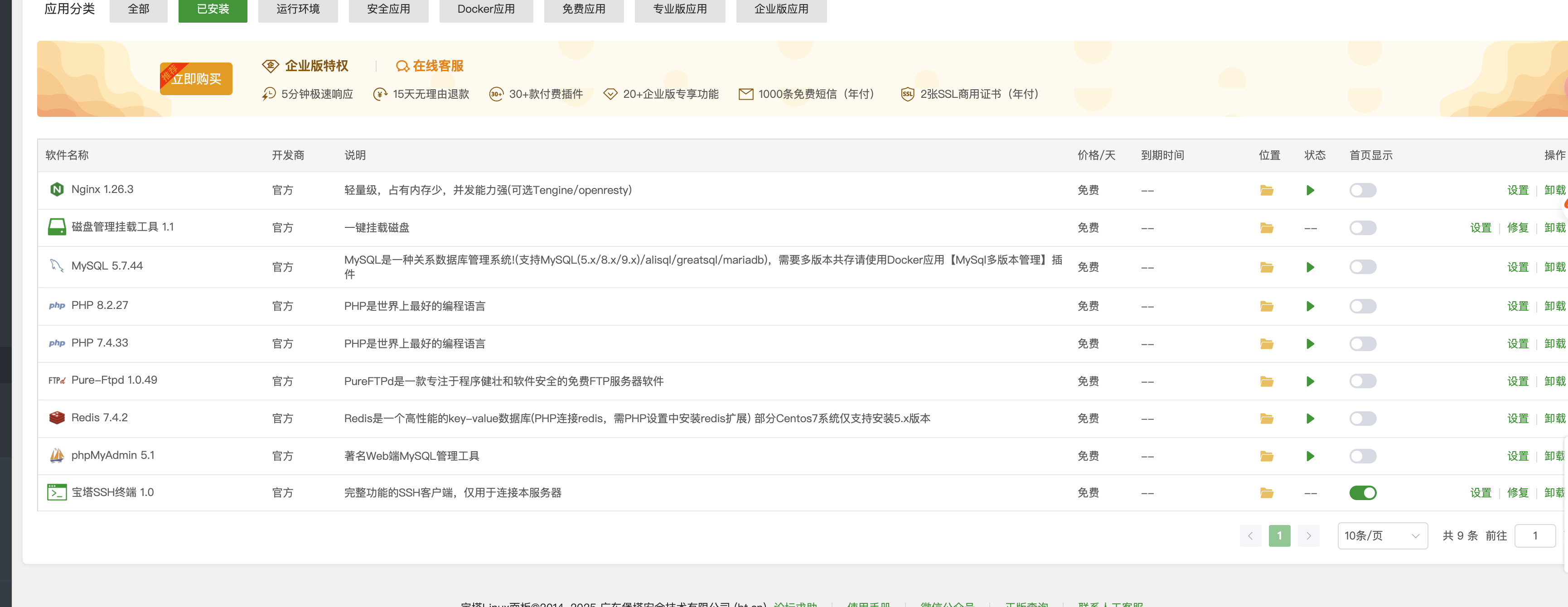Image resolution: width=1568 pixels, height=607 pixels.
Task: Open Pure-Ftpd folder location icon
Action: (x=1267, y=381)
